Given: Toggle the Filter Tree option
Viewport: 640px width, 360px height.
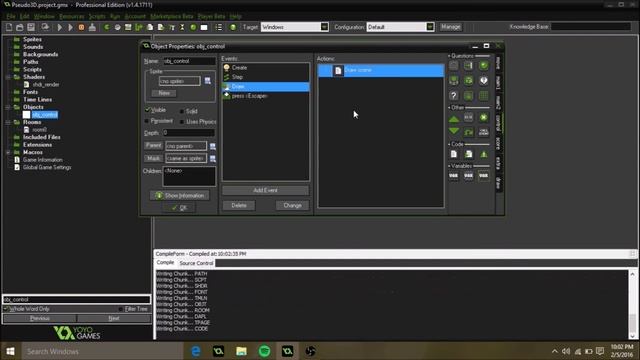Looking at the screenshot, I should click(120, 309).
